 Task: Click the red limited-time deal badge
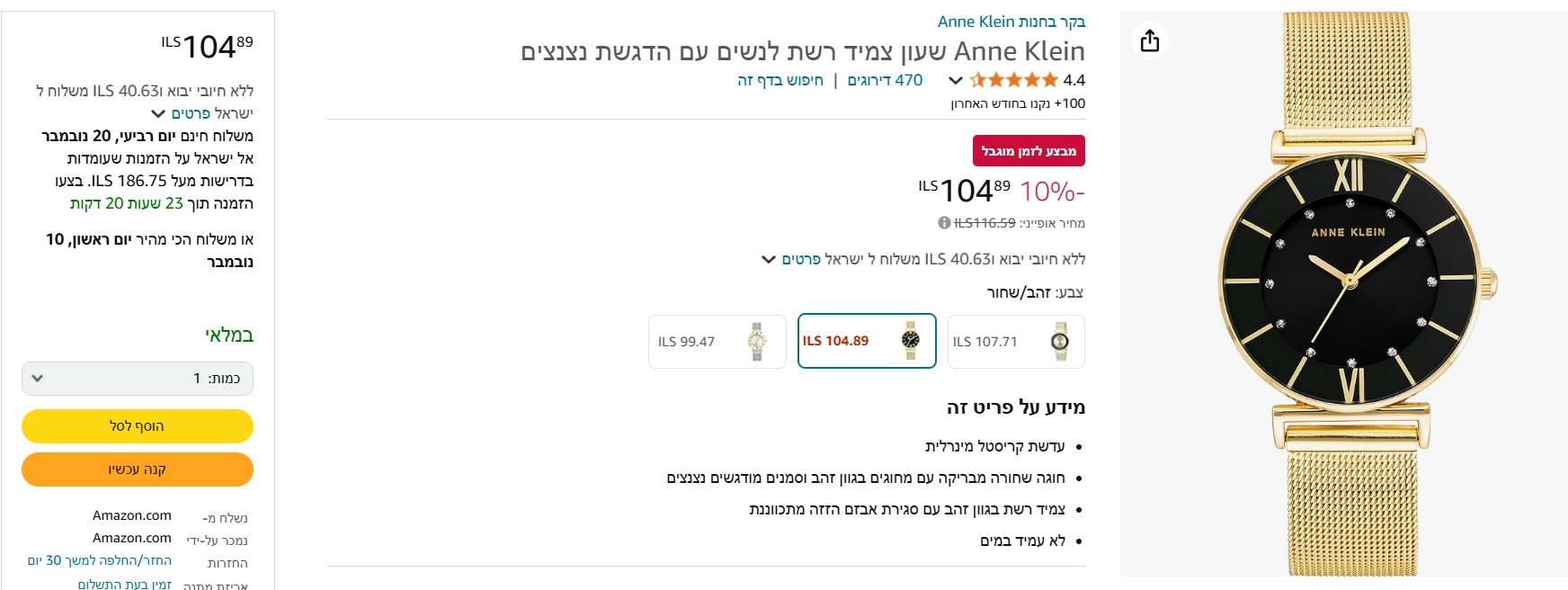point(1029,151)
